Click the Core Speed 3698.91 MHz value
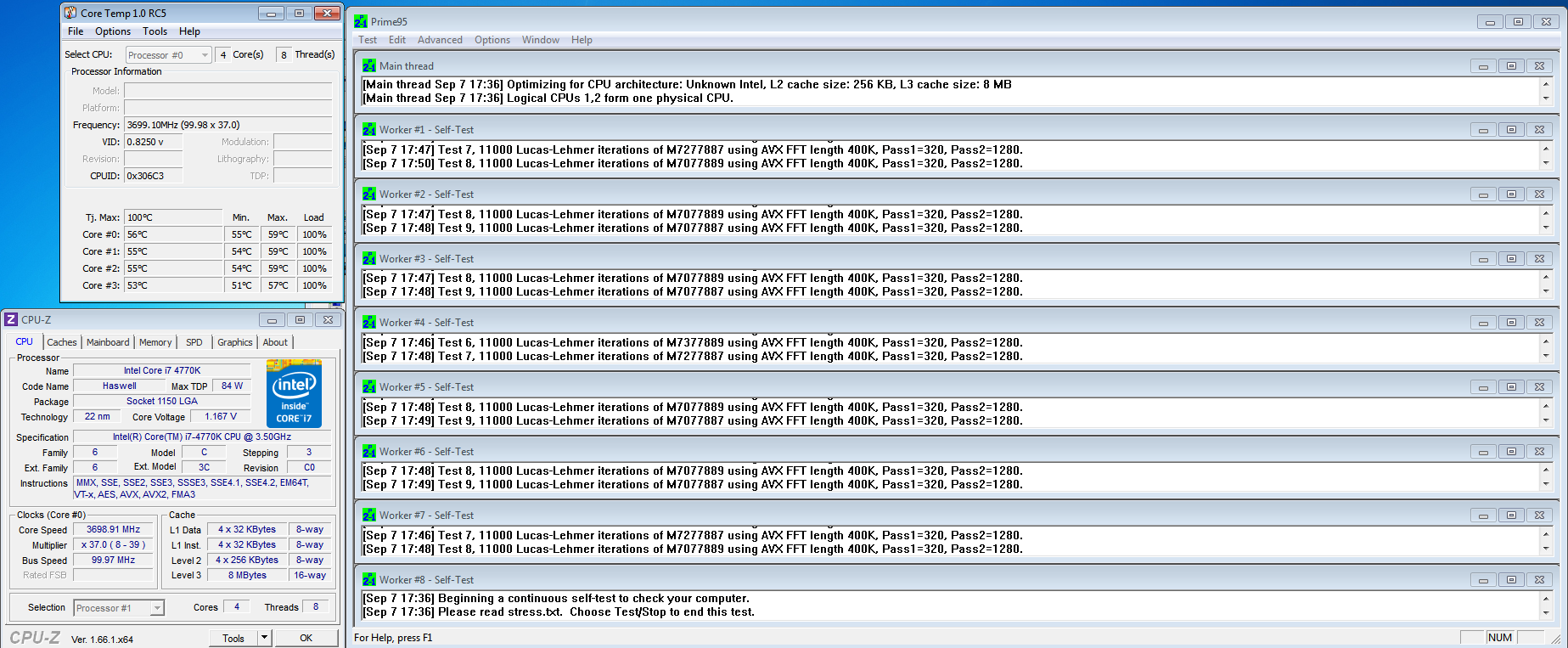This screenshot has height=648, width=1568. (114, 529)
